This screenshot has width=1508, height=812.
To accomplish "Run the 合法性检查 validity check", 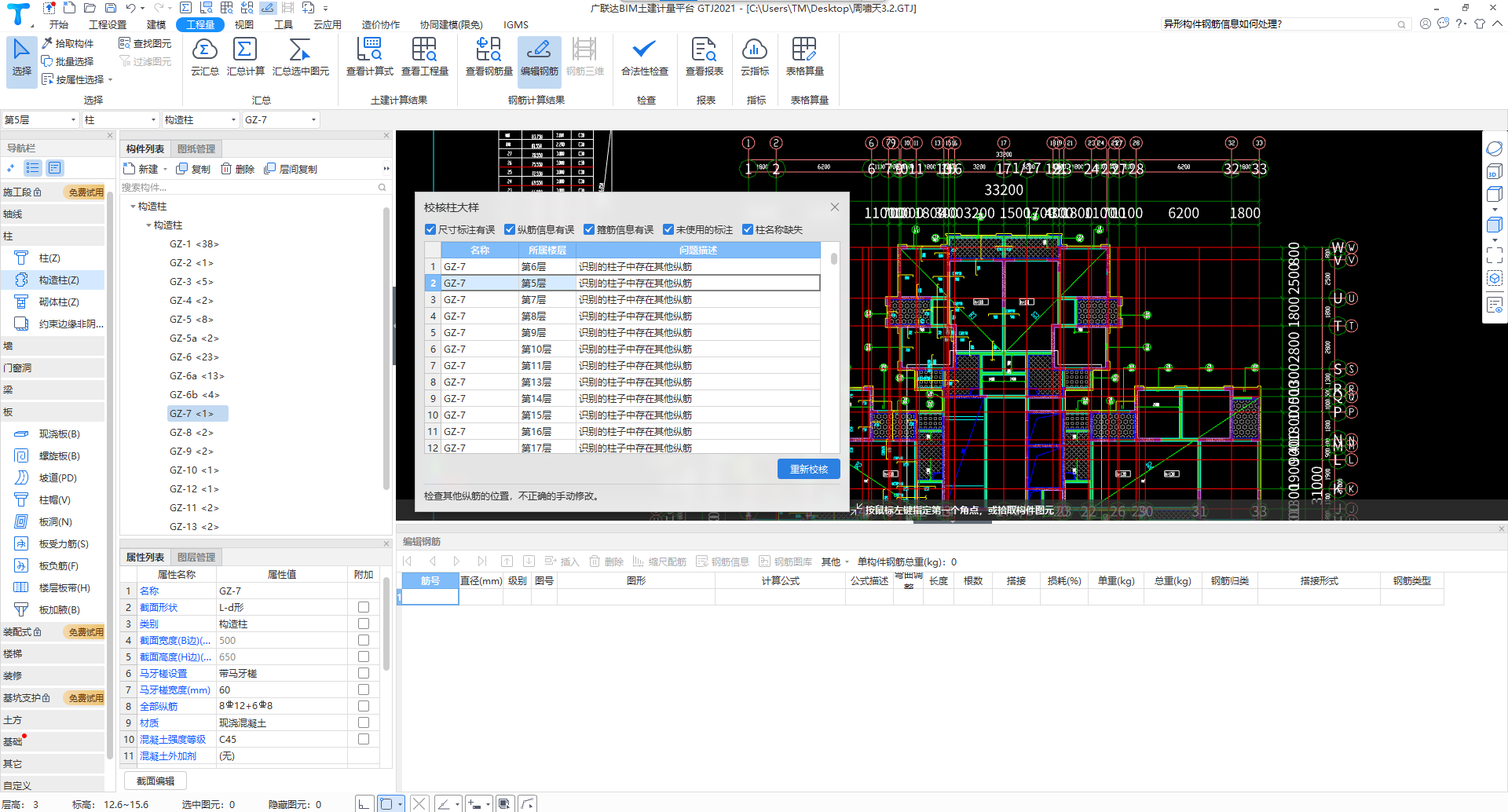I will pyautogui.click(x=644, y=57).
